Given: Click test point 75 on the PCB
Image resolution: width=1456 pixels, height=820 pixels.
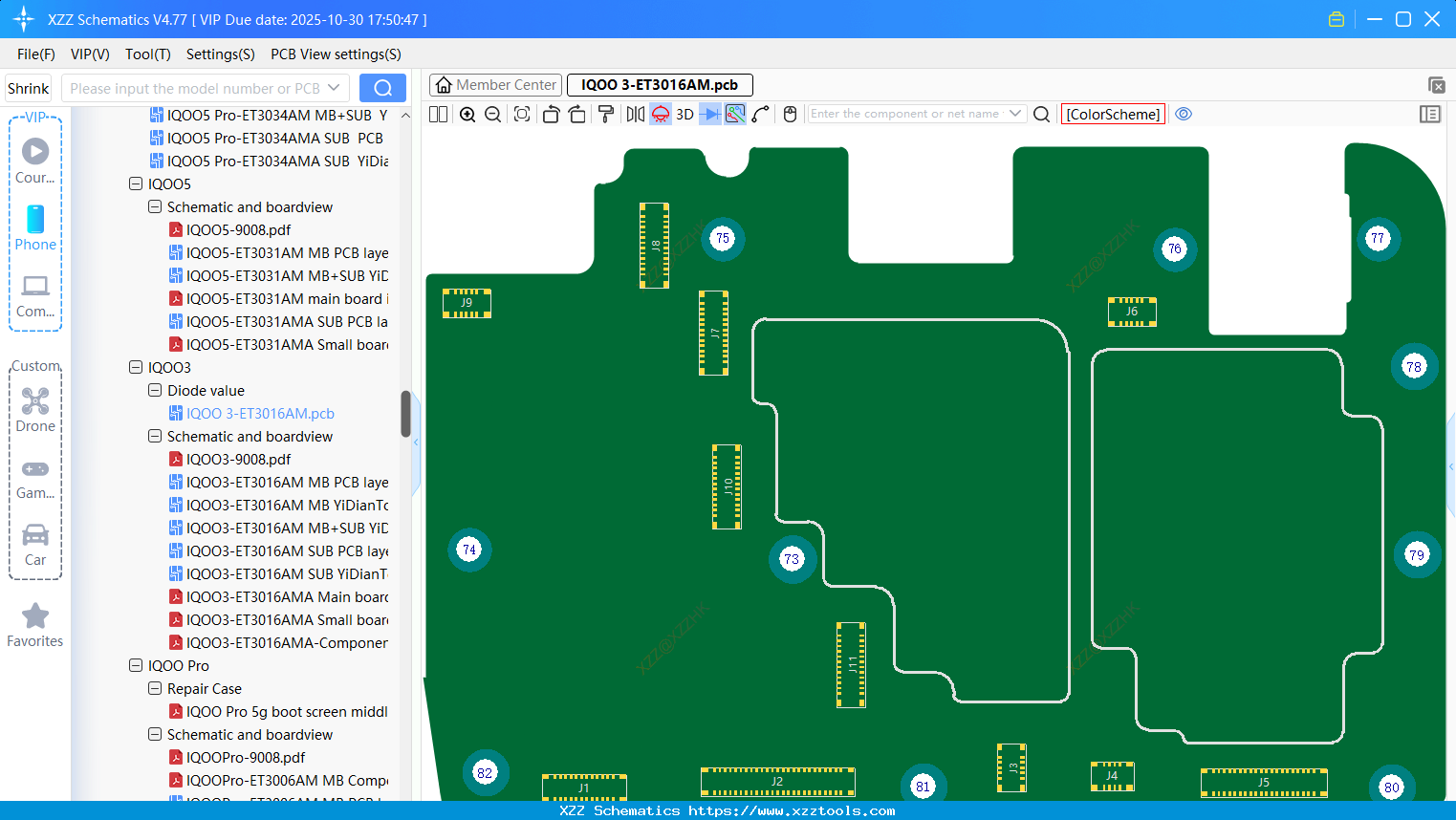Looking at the screenshot, I should pyautogui.click(x=723, y=238).
